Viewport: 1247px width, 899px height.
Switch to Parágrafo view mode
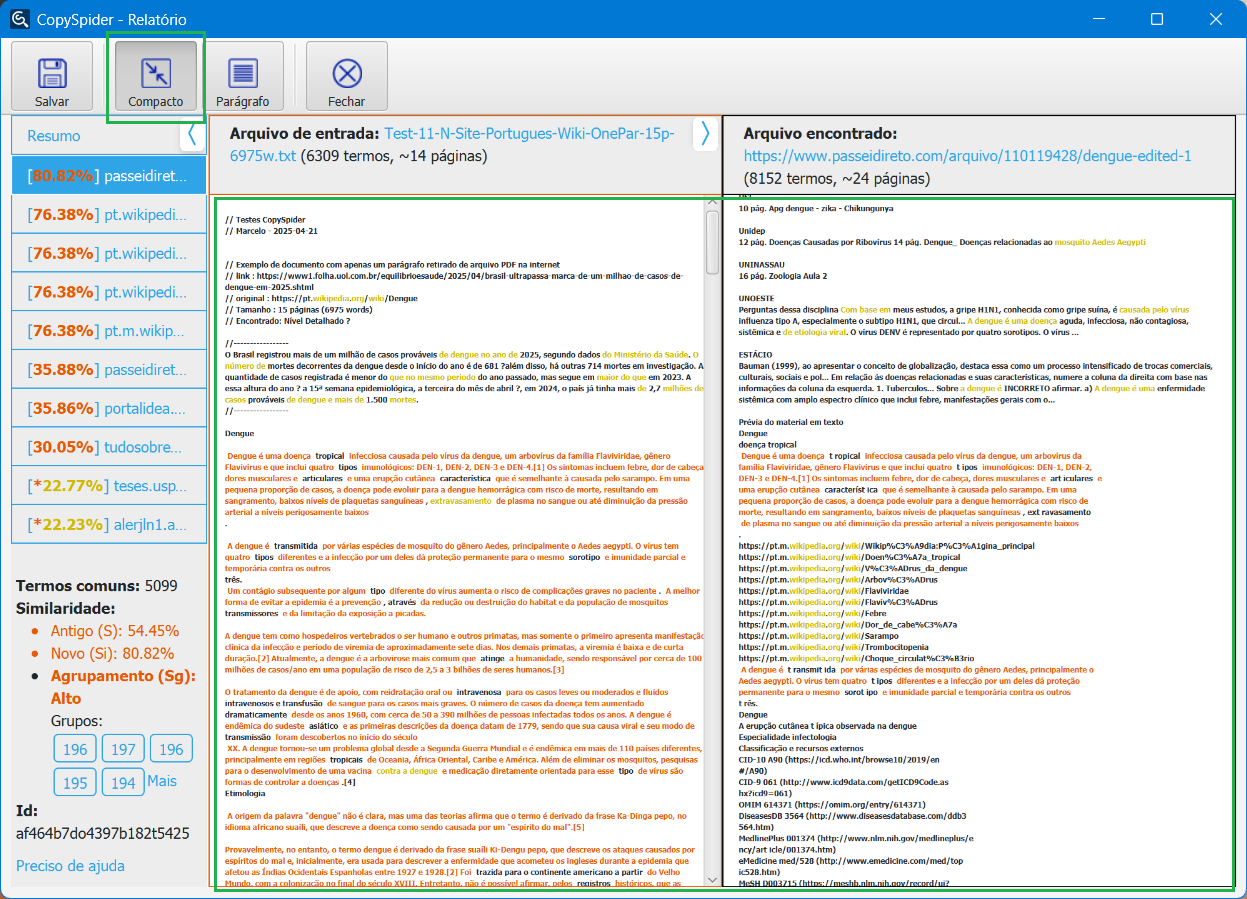[x=242, y=74]
